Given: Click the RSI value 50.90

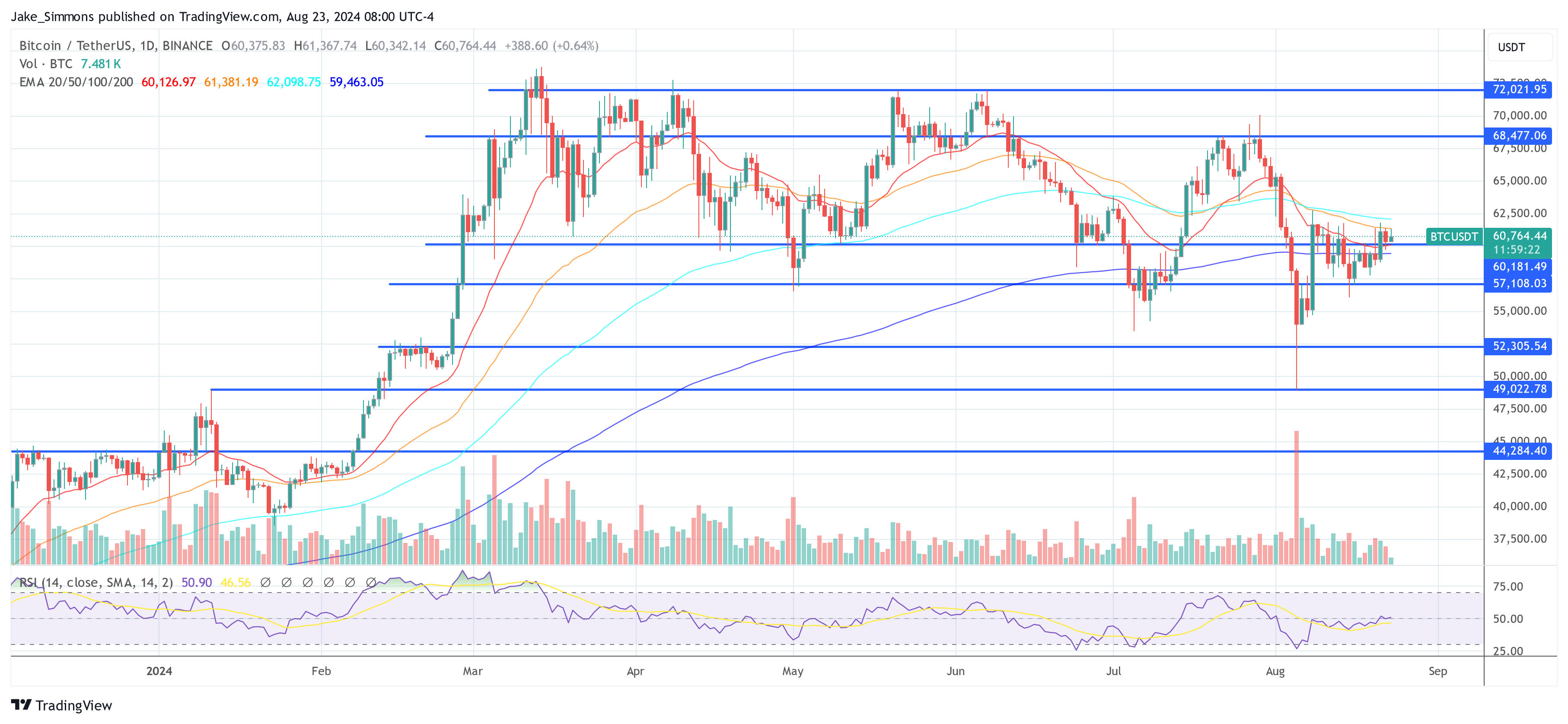Looking at the screenshot, I should click(x=197, y=583).
